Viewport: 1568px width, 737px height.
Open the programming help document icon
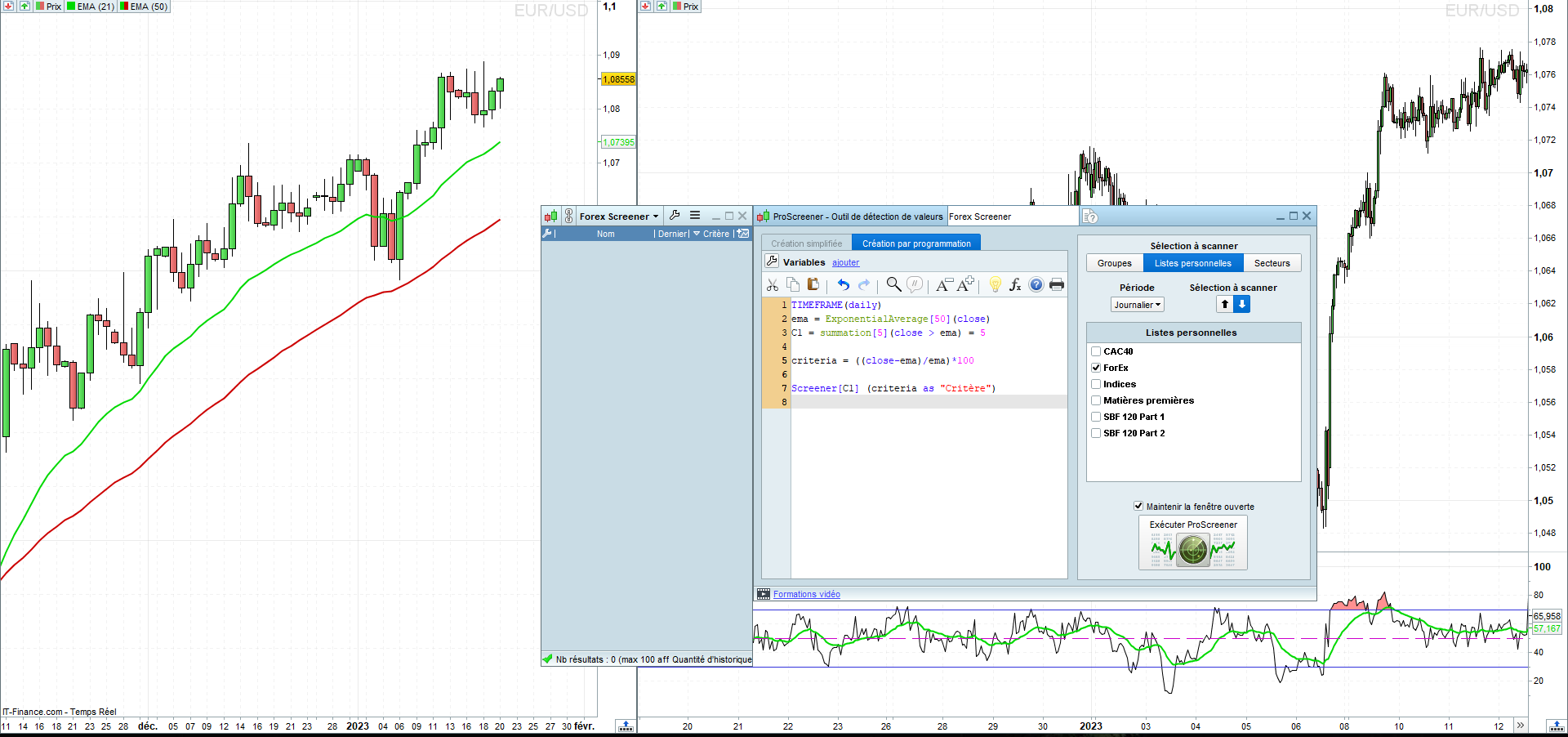click(1090, 217)
